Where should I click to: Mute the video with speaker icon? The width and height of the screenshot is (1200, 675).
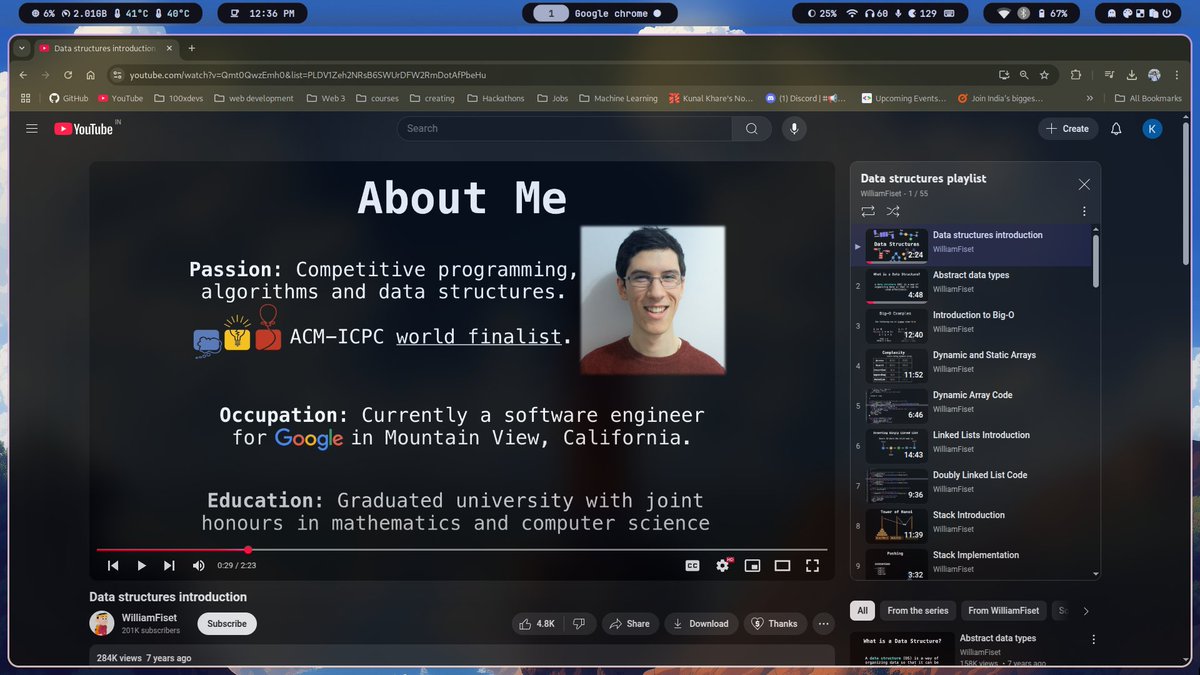click(198, 566)
